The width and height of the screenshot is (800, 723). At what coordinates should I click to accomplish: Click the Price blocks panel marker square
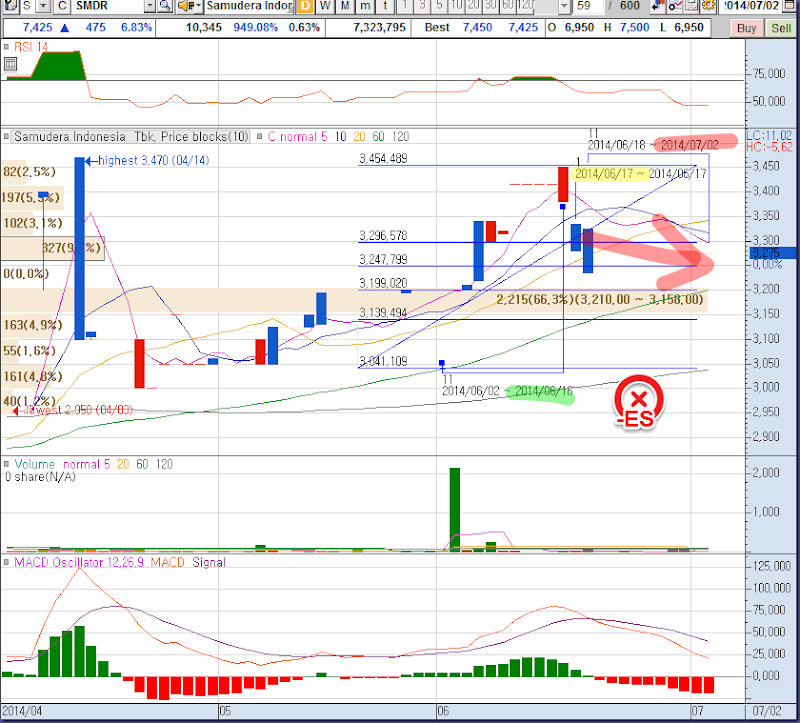[x=6, y=137]
